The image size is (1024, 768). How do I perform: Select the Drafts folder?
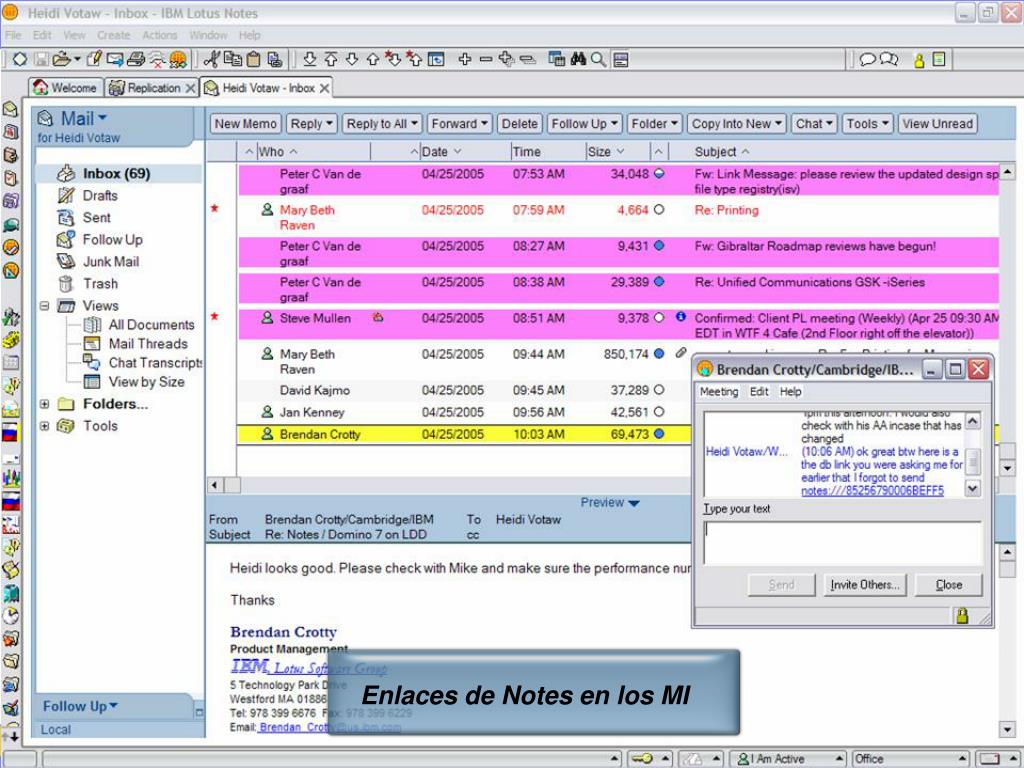click(x=100, y=195)
